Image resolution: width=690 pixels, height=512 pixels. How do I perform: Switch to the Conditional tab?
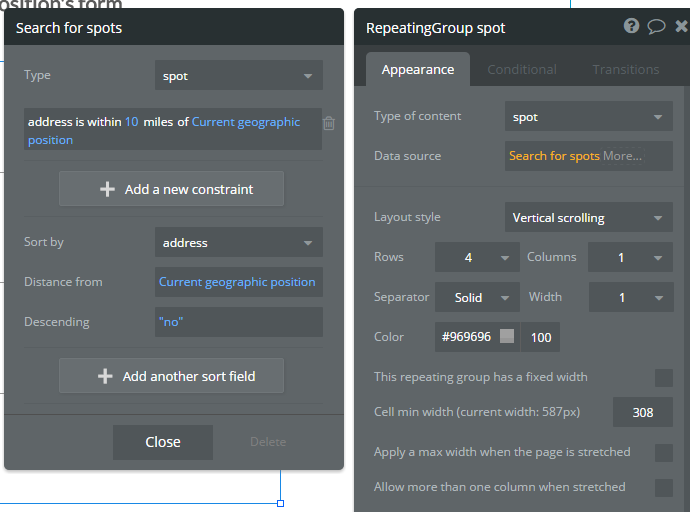(522, 70)
